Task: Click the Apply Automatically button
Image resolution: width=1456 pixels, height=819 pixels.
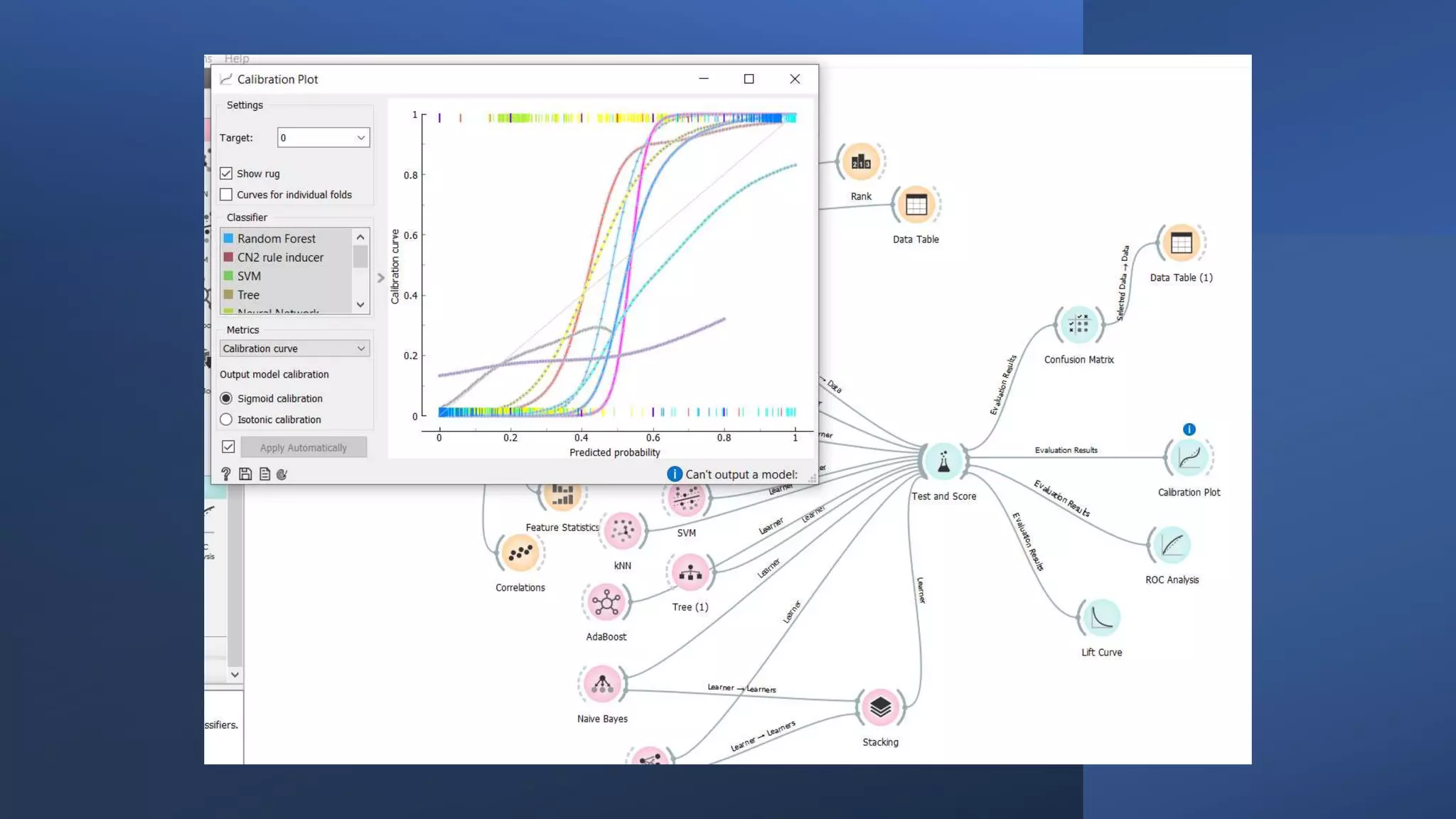Action: coord(304,447)
